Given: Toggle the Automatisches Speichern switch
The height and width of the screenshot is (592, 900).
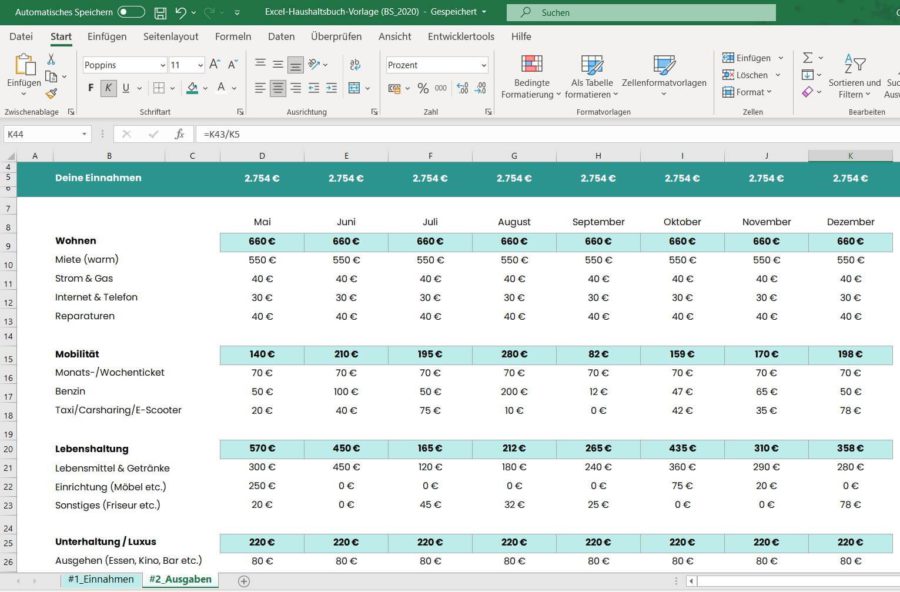Looking at the screenshot, I should (x=131, y=12).
